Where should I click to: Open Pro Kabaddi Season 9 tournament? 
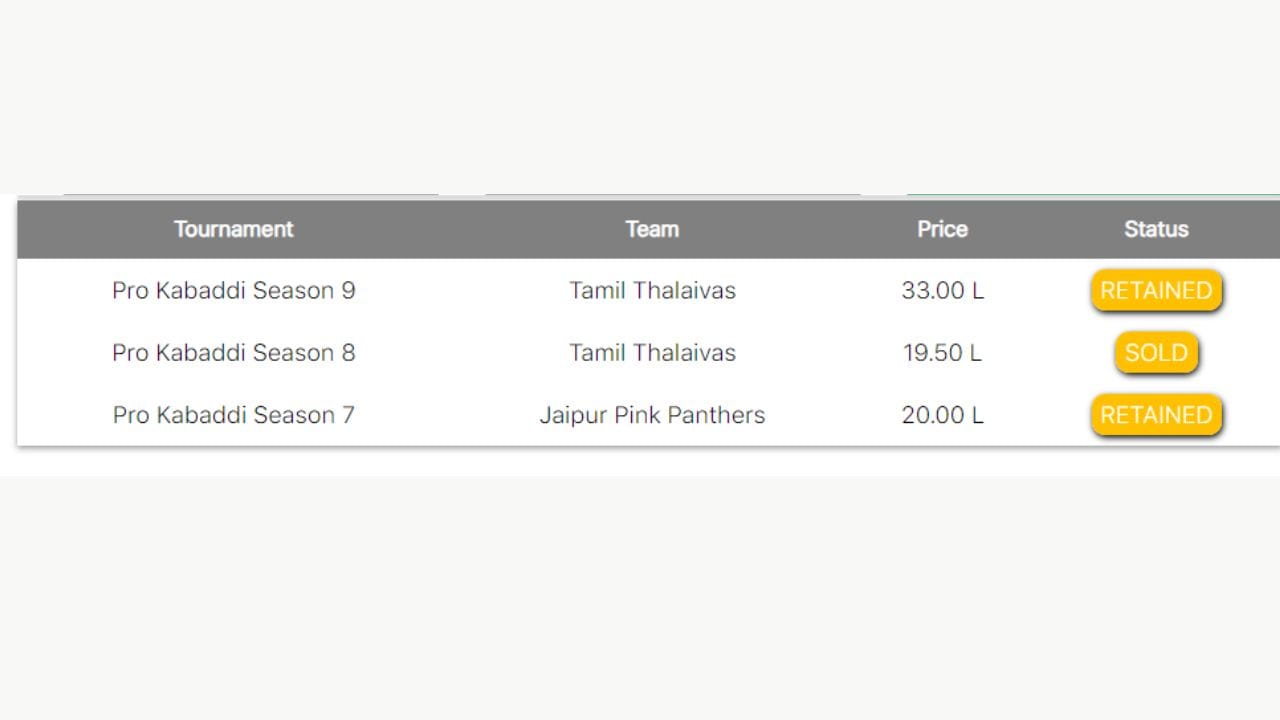click(x=233, y=291)
